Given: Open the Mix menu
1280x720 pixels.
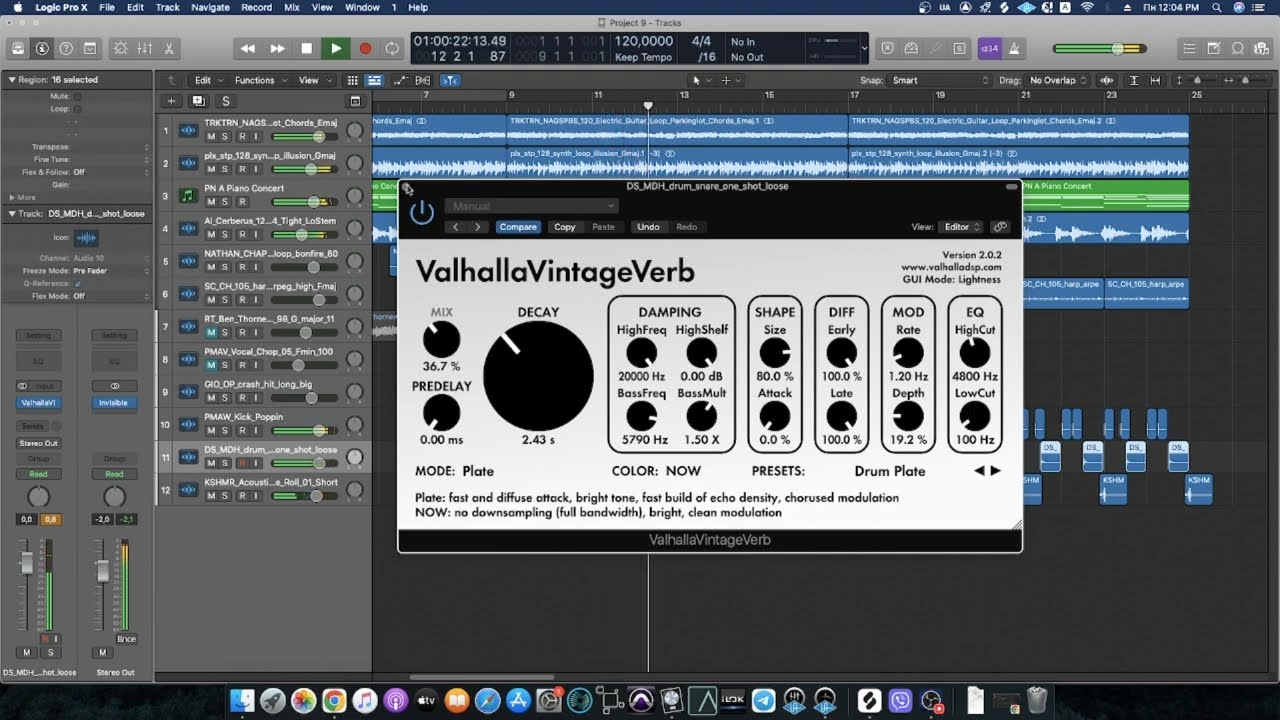Looking at the screenshot, I should [x=292, y=7].
